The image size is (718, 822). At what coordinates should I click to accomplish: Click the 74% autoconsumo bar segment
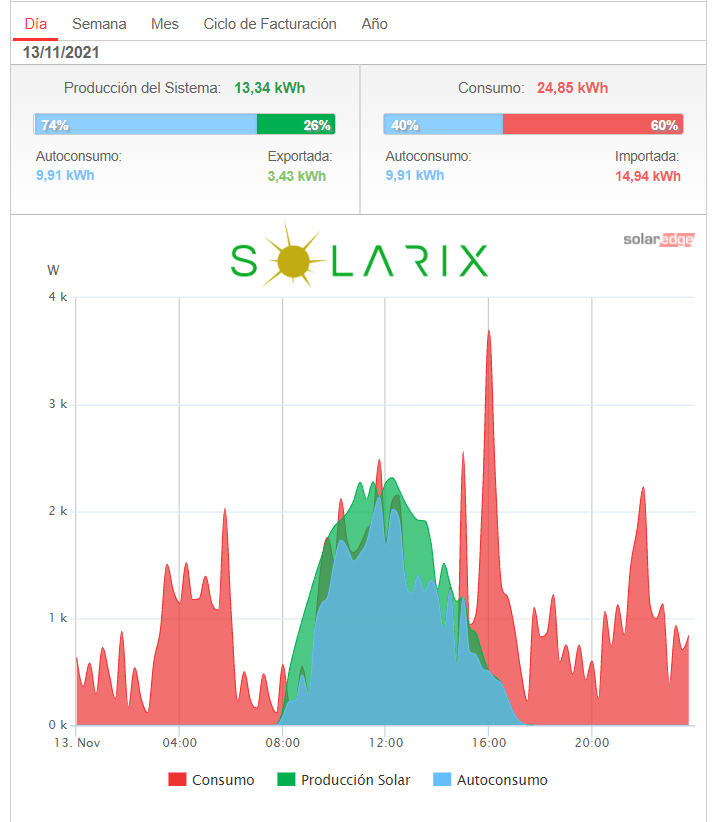tap(146, 125)
